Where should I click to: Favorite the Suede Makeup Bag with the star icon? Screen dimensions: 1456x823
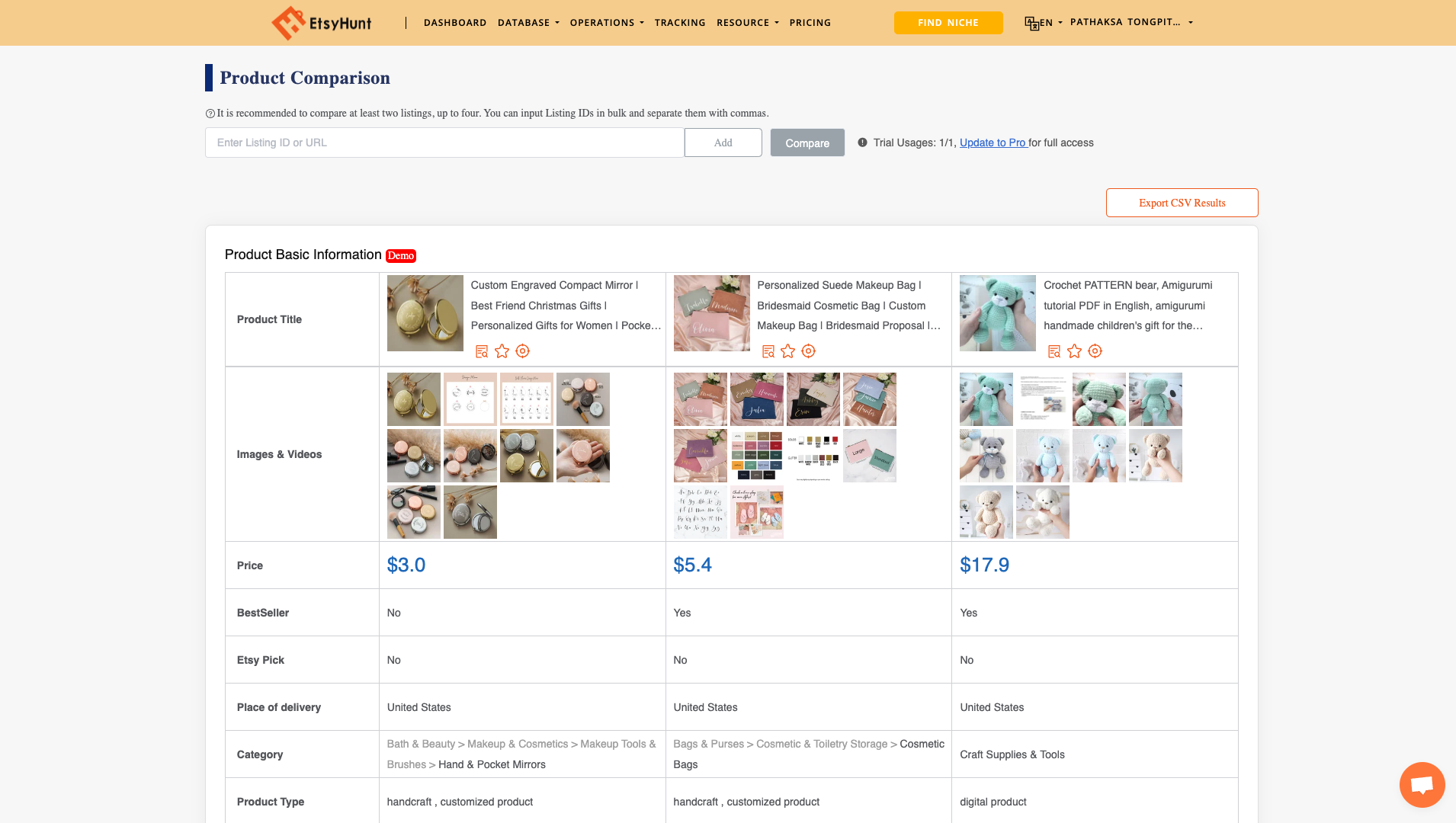[788, 351]
